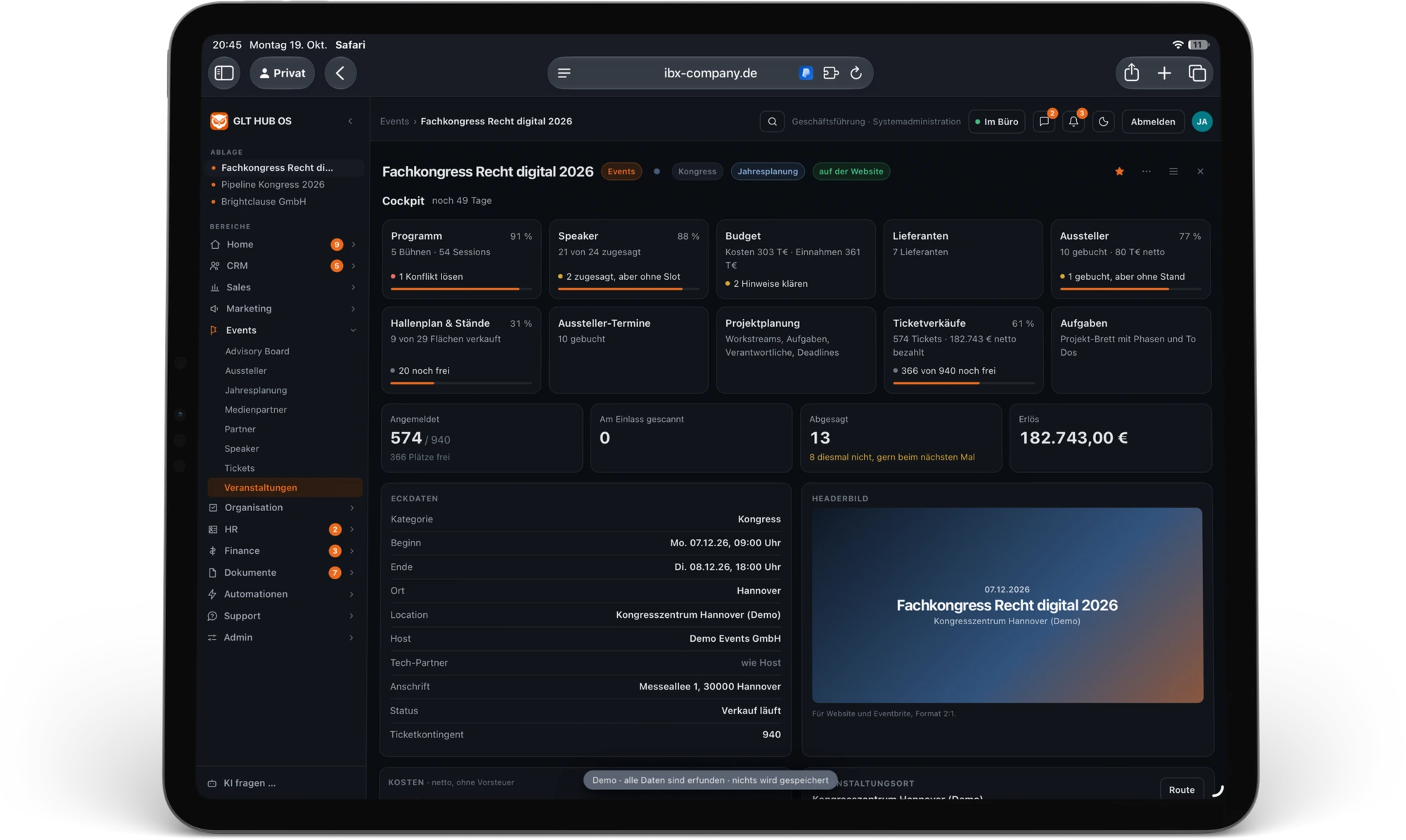Open the Advisory Board submenu item
The image size is (1406, 840).
click(257, 351)
